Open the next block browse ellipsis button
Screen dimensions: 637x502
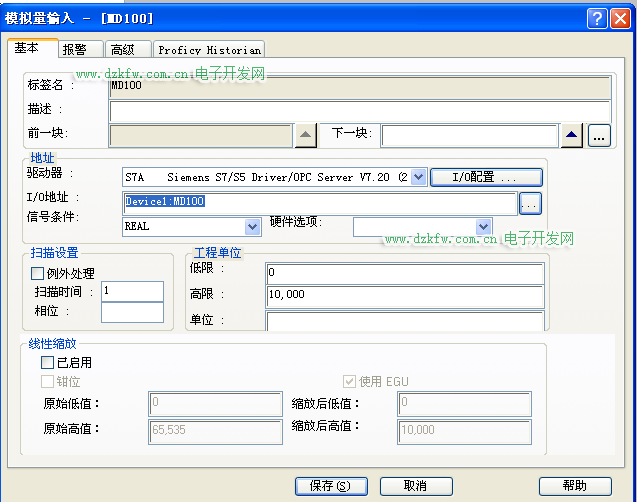[599, 135]
